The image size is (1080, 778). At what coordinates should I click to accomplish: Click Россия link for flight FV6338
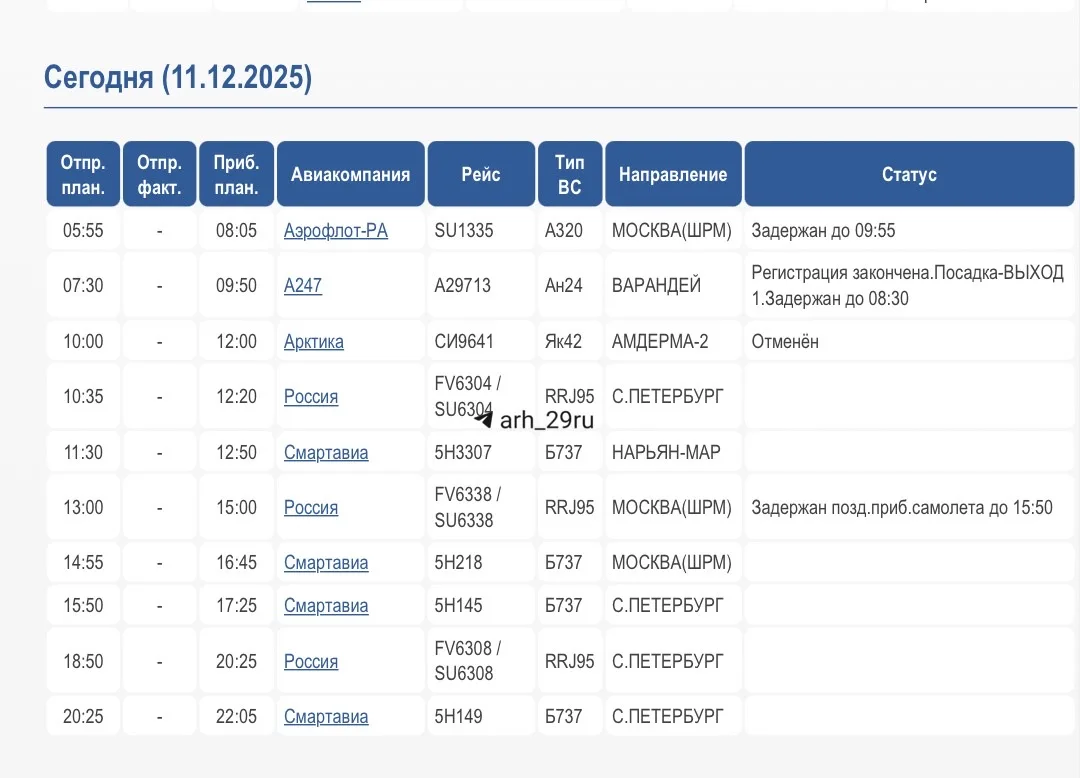point(311,508)
